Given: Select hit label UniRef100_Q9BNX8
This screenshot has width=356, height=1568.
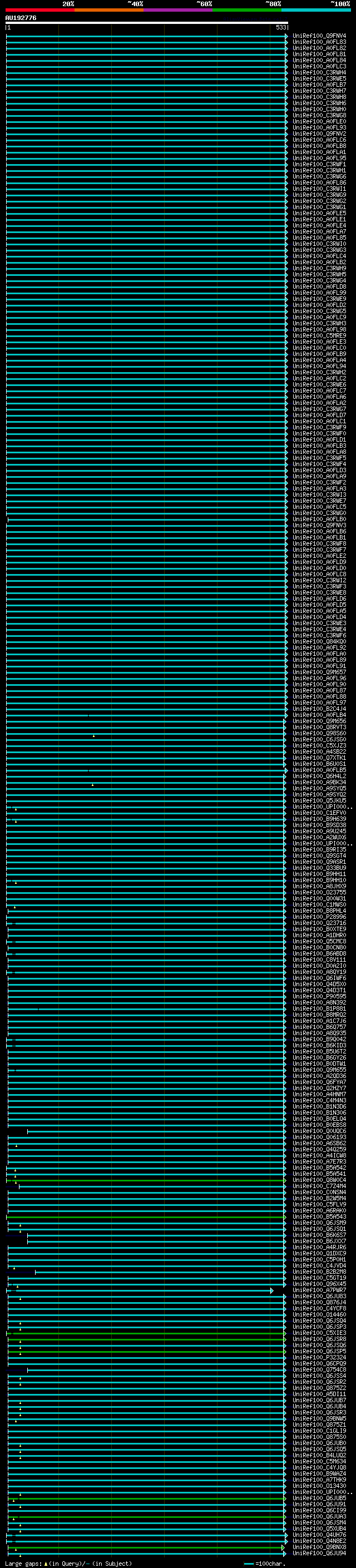Looking at the screenshot, I should click(319, 1547).
